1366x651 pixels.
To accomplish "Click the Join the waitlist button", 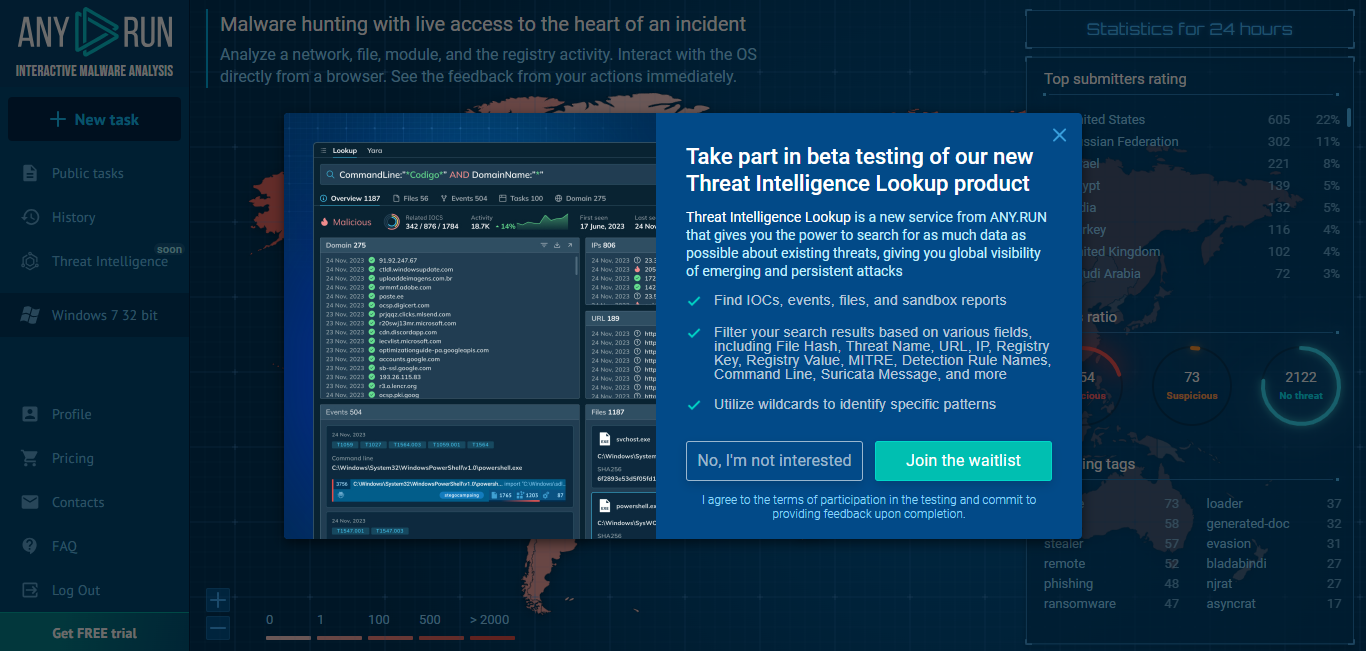I will (x=963, y=461).
